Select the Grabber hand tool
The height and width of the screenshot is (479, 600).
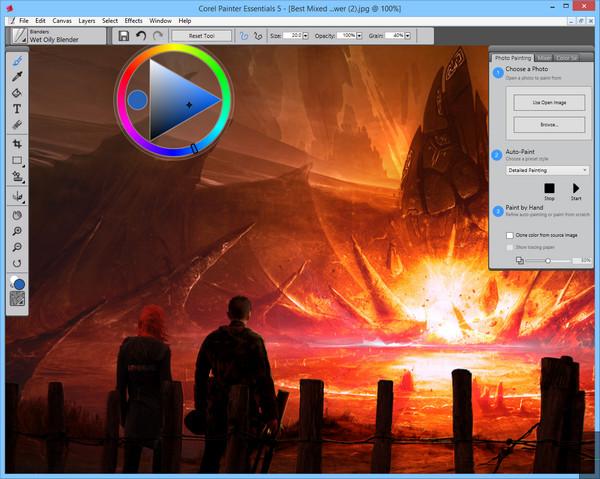click(x=17, y=215)
